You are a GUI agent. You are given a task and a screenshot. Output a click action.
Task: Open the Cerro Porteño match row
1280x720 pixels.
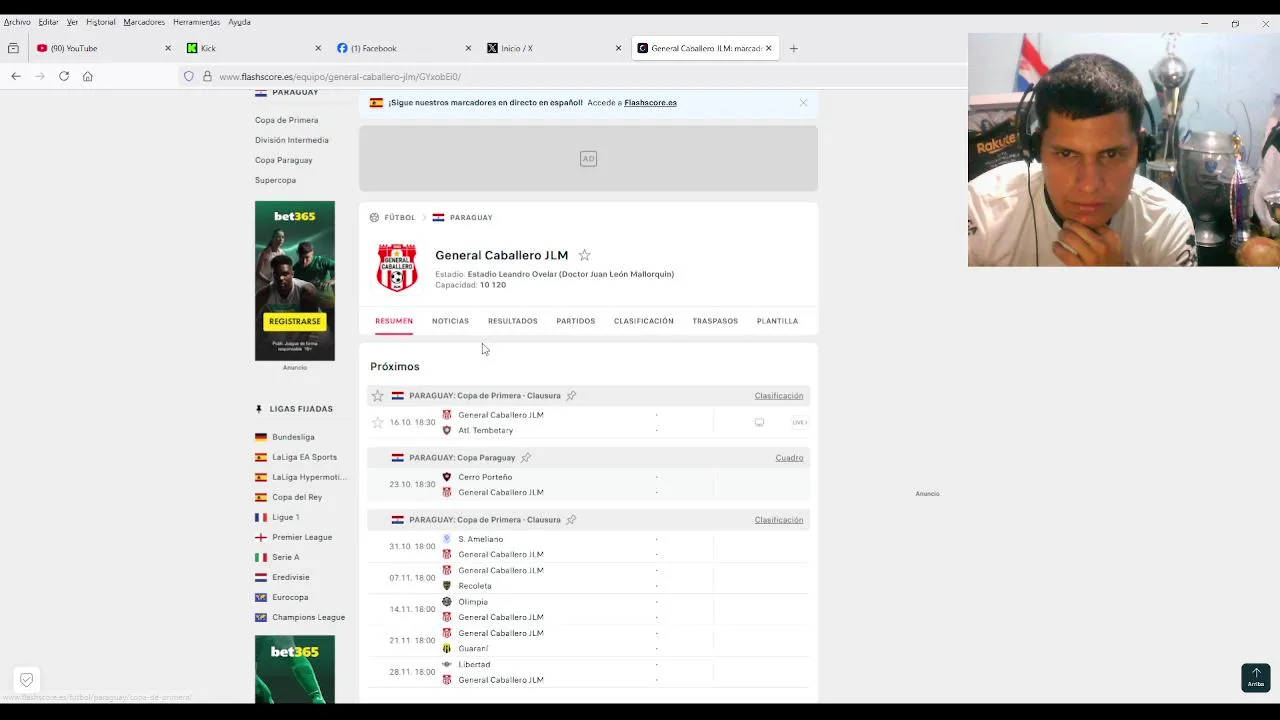[x=588, y=484]
